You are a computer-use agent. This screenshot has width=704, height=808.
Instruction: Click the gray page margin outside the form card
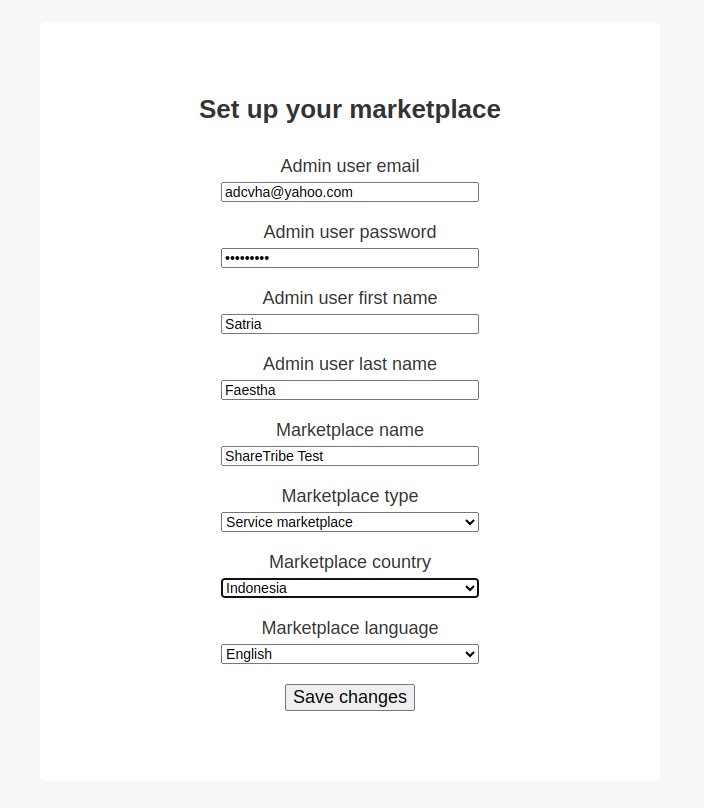[18, 400]
